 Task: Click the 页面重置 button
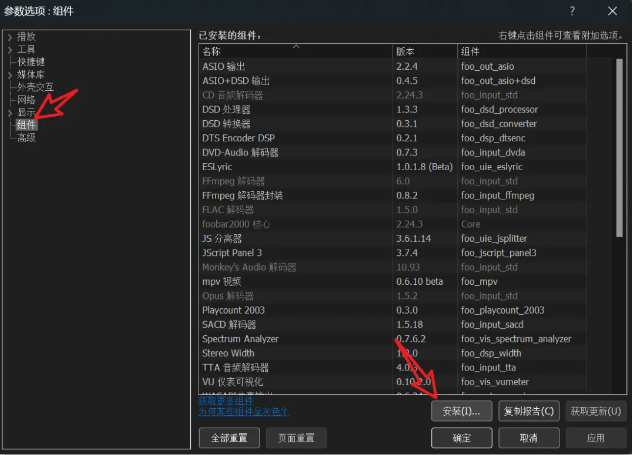[296, 438]
